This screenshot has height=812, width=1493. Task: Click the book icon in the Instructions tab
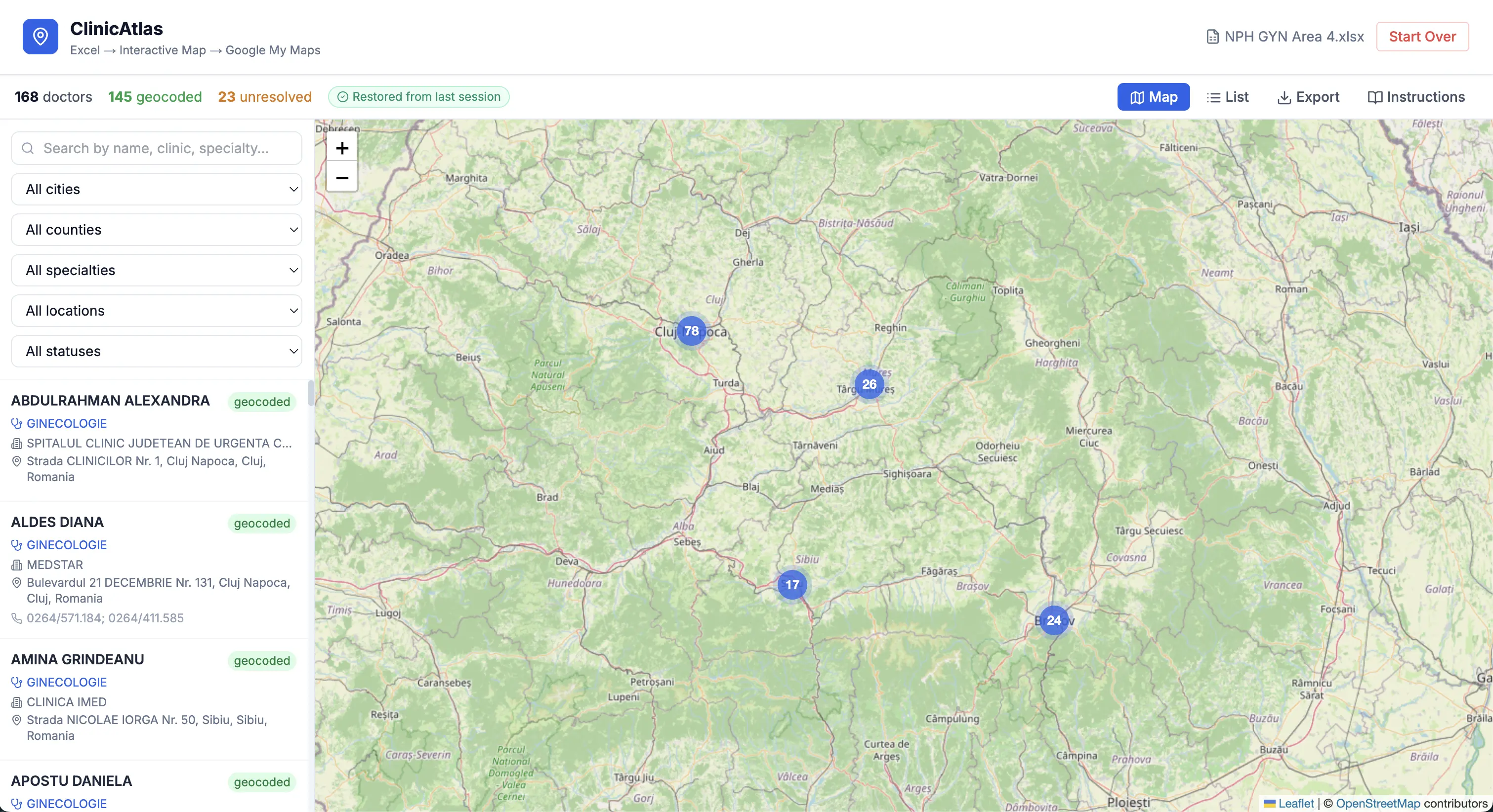[x=1375, y=97]
